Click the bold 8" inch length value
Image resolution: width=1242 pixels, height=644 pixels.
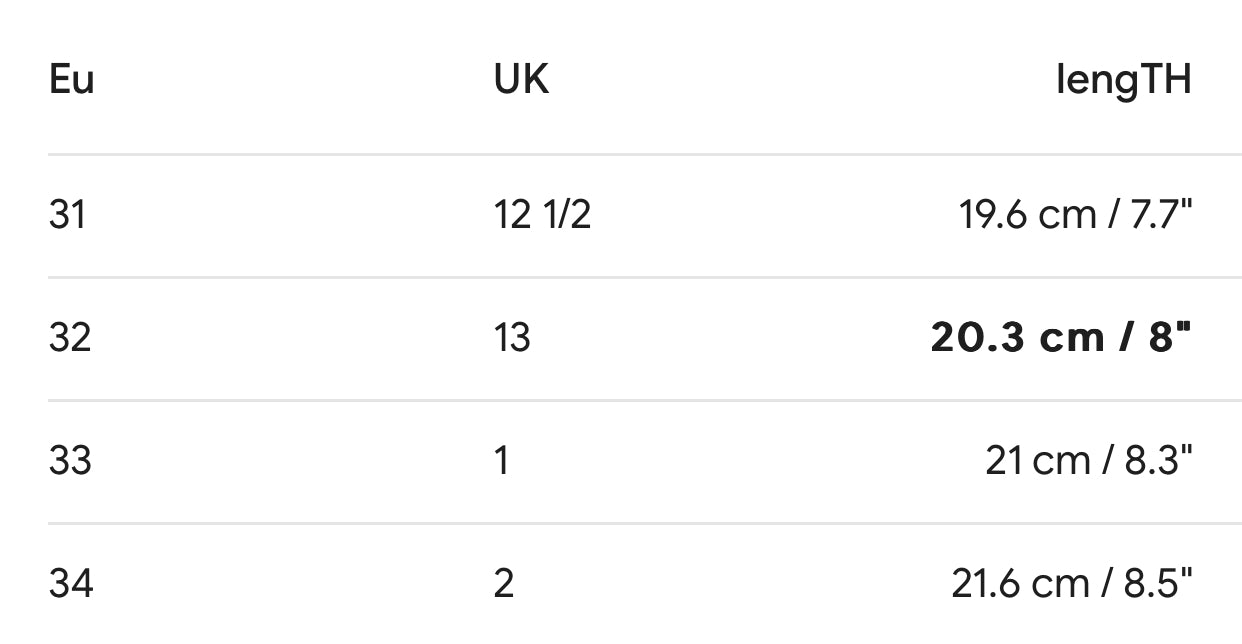point(1170,338)
